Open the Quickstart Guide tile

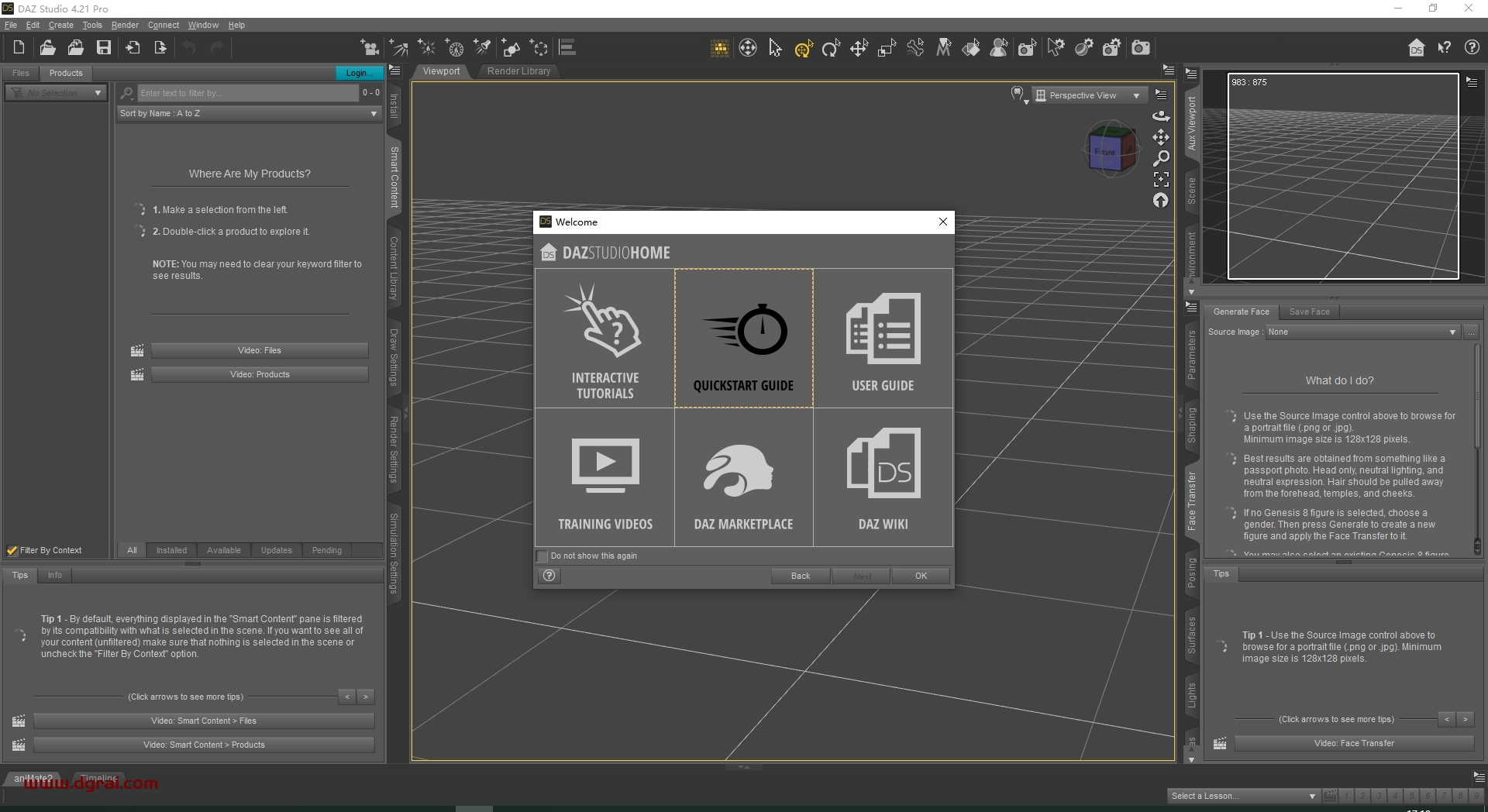[744, 338]
